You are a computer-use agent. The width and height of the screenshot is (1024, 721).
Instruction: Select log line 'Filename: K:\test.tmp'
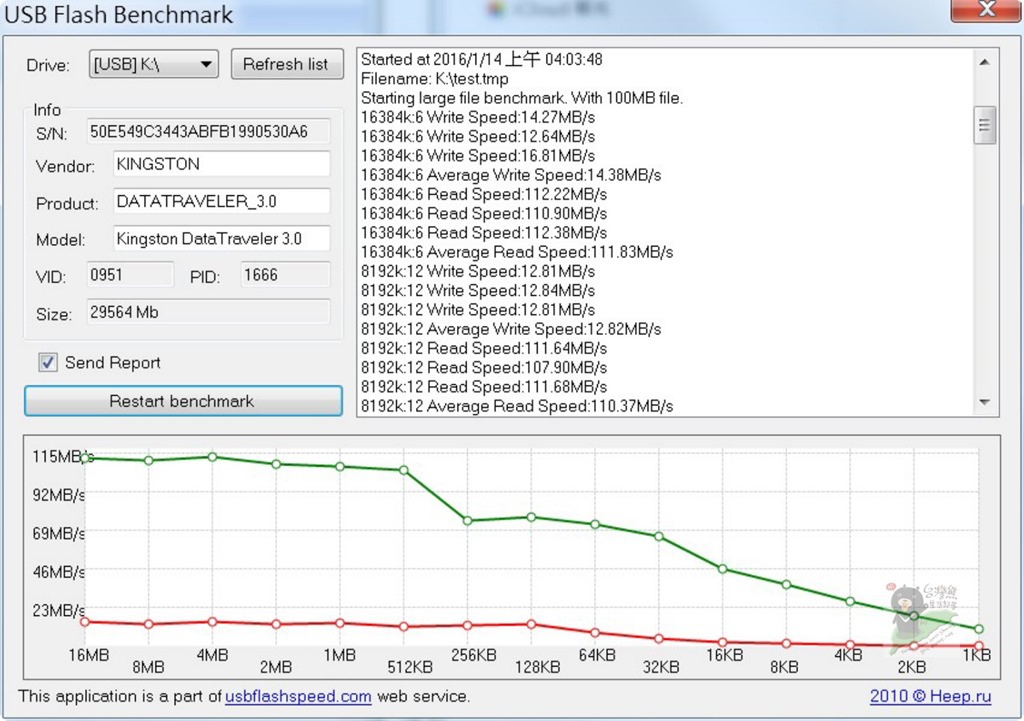point(434,79)
